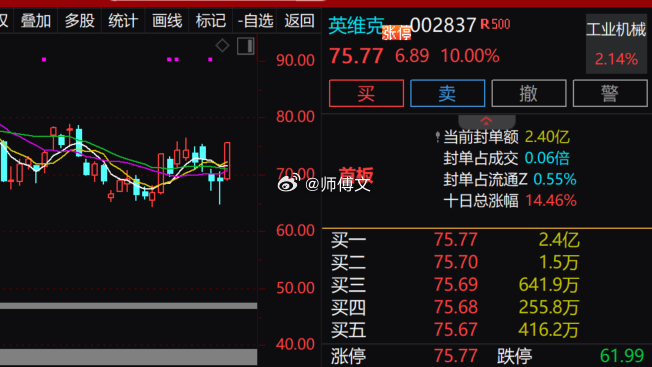Click the 十日总涨幅 14.46% row
Viewport: 652px width, 367px height.
click(x=510, y=201)
